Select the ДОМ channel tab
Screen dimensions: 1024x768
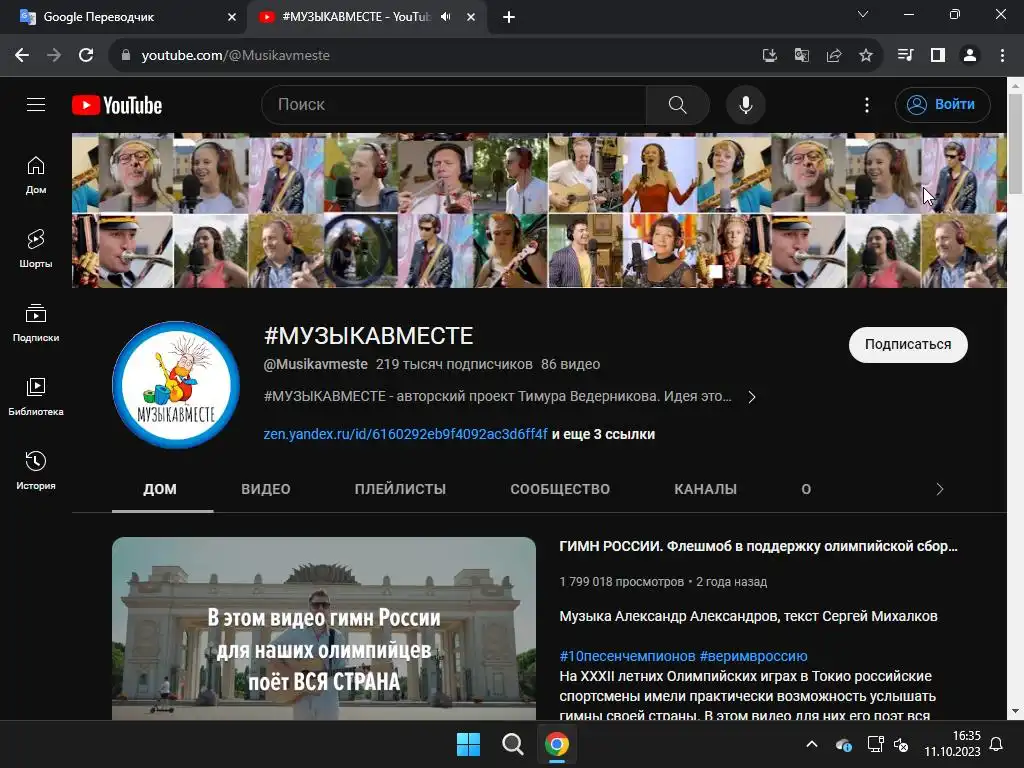click(160, 489)
